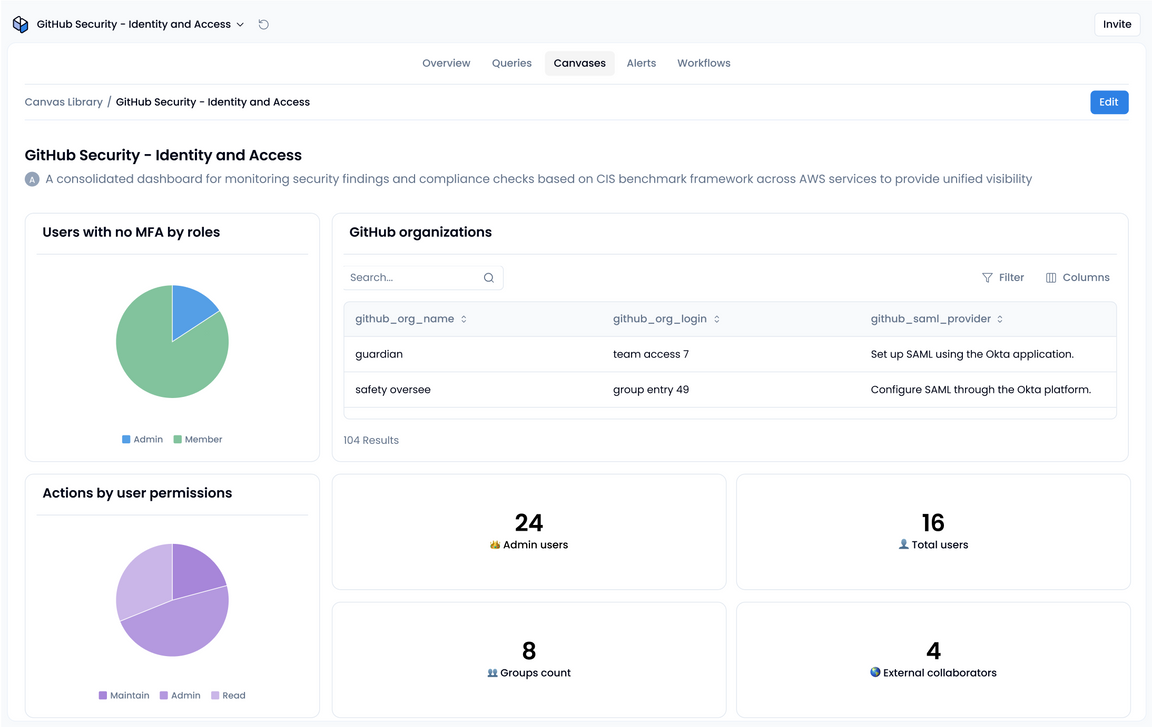Click the blue Edit button
This screenshot has width=1152, height=727.
1109,102
